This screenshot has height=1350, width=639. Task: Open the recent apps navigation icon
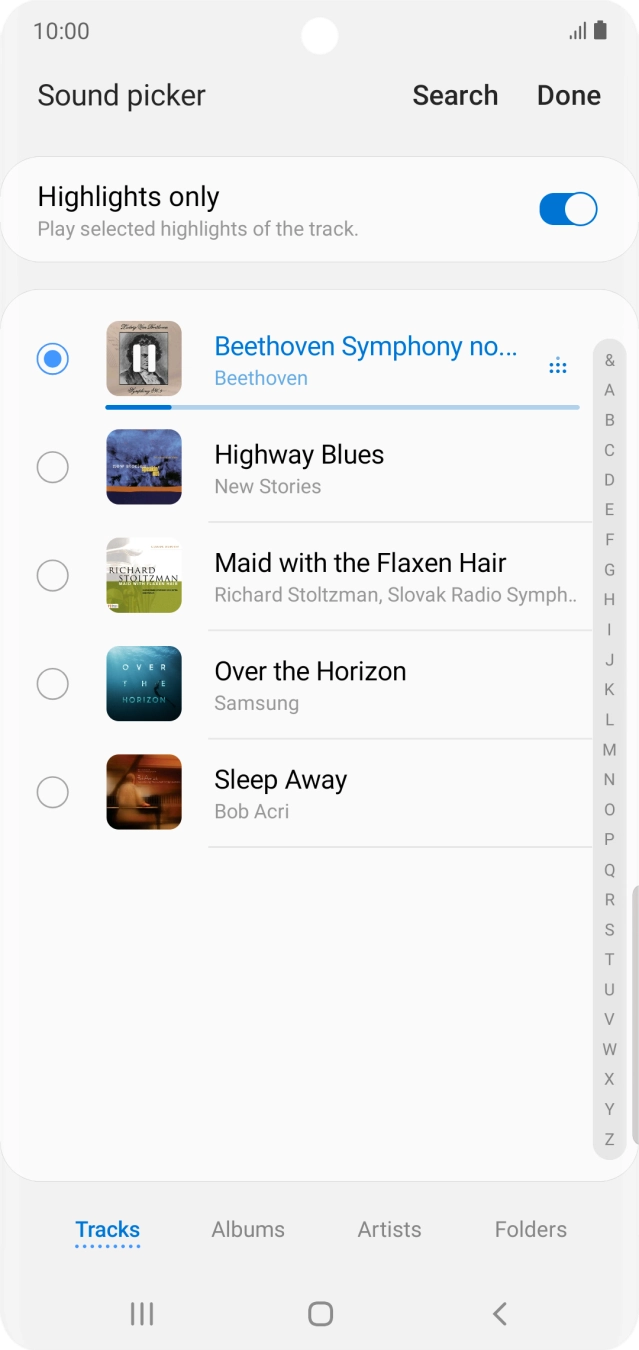(142, 1313)
